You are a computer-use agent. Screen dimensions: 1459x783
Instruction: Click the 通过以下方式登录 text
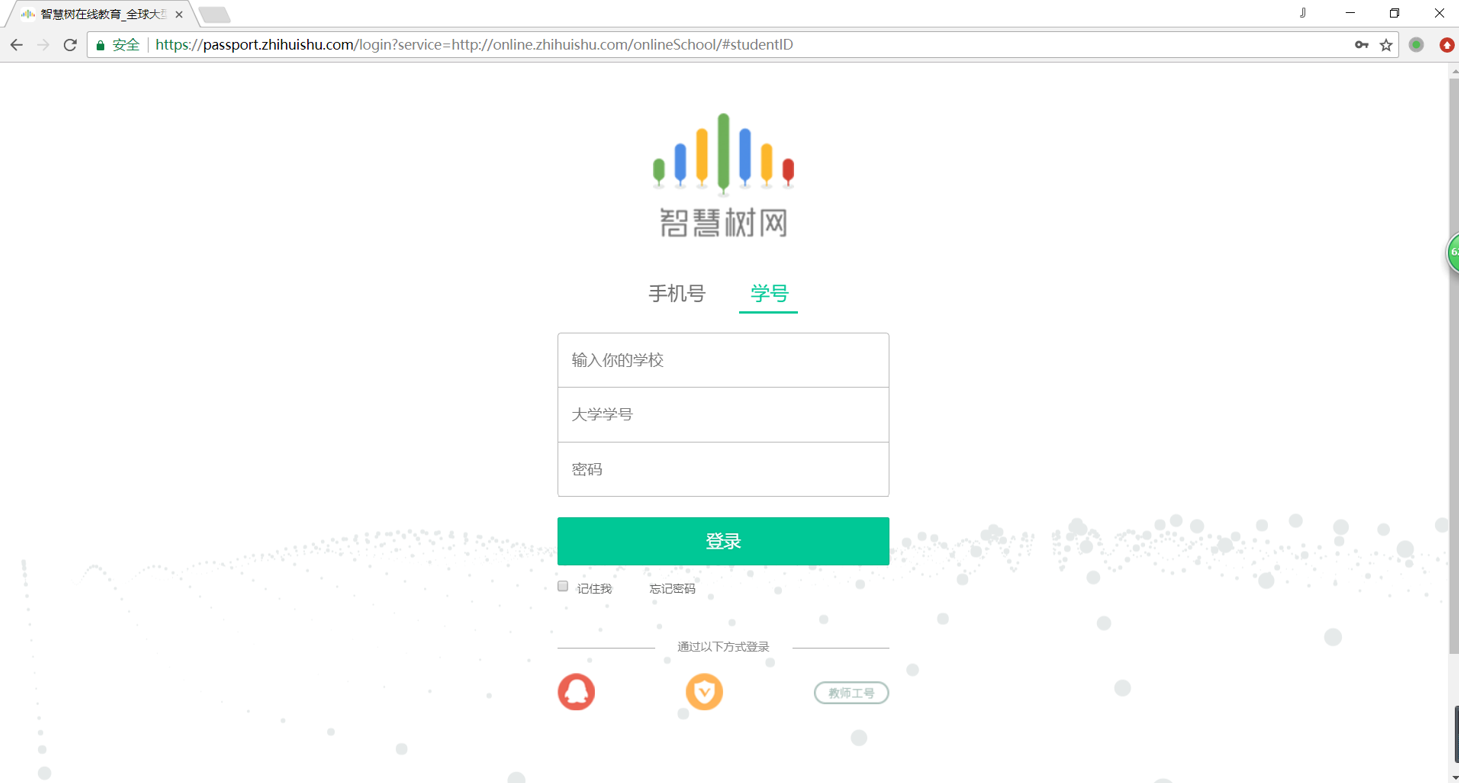click(723, 647)
